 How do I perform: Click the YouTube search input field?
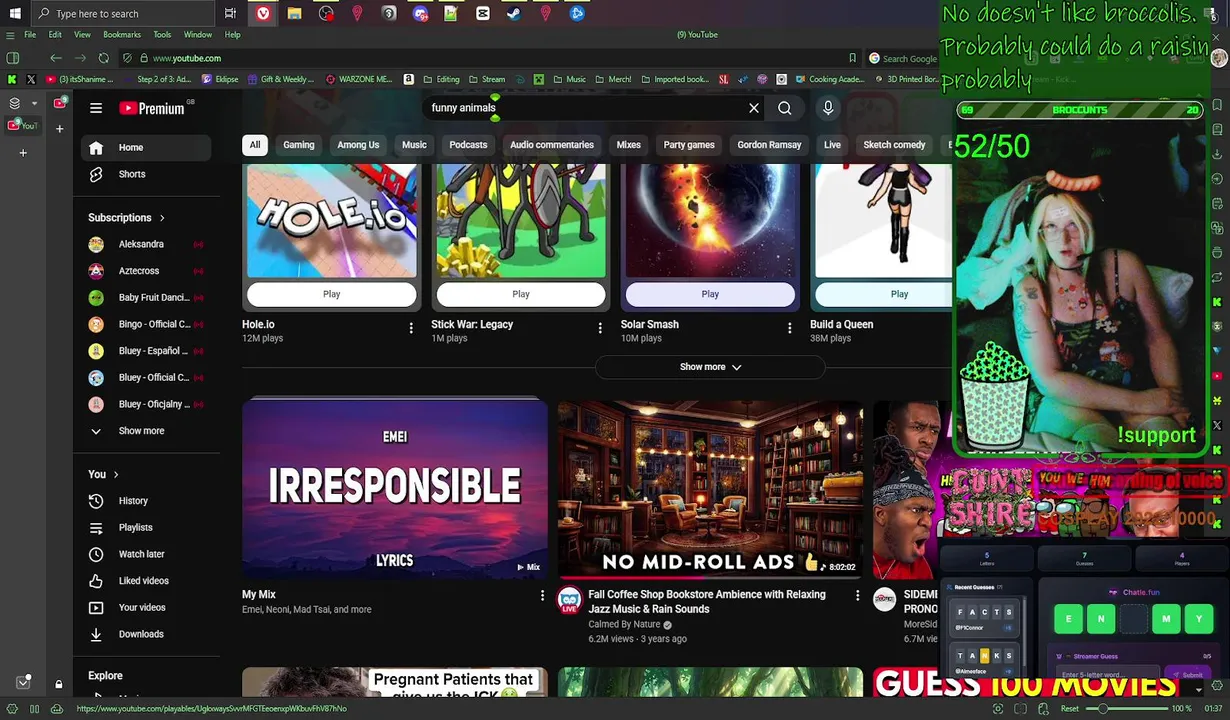pos(585,108)
